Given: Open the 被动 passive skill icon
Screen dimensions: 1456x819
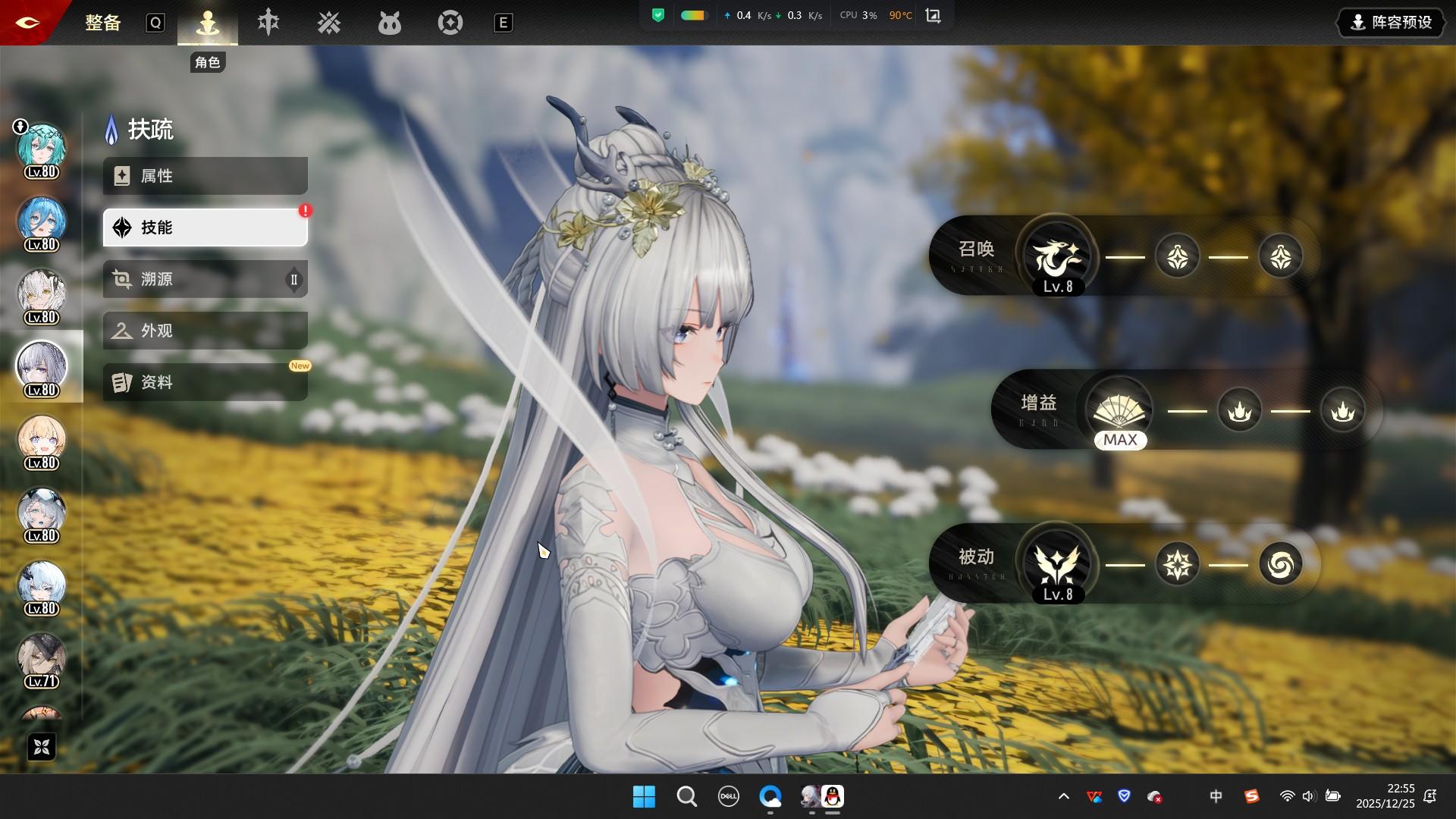Looking at the screenshot, I should tap(1056, 563).
